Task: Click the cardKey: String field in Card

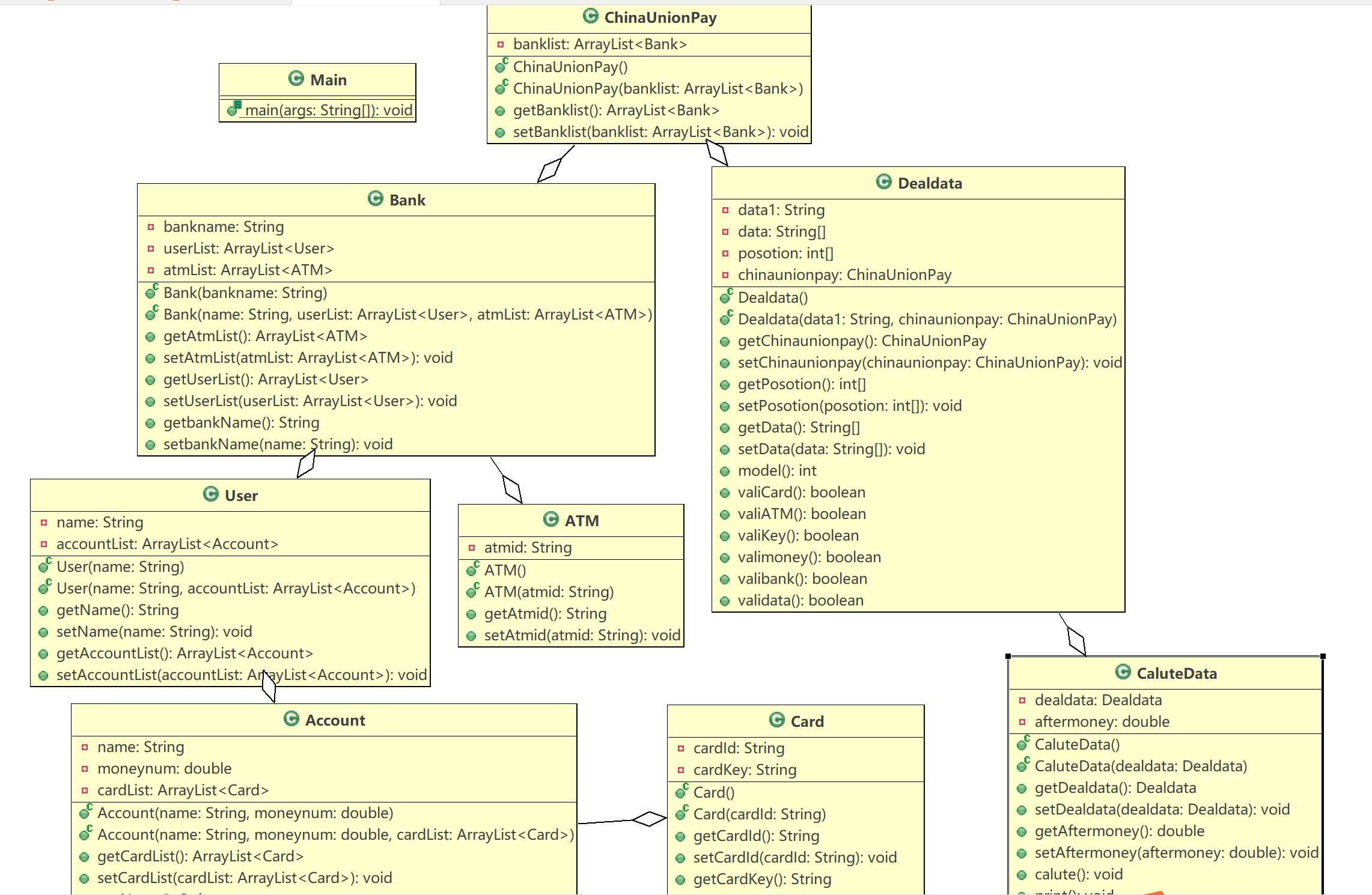Action: 745,770
